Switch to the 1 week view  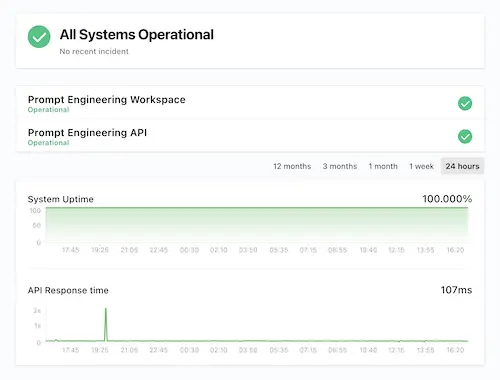421,166
